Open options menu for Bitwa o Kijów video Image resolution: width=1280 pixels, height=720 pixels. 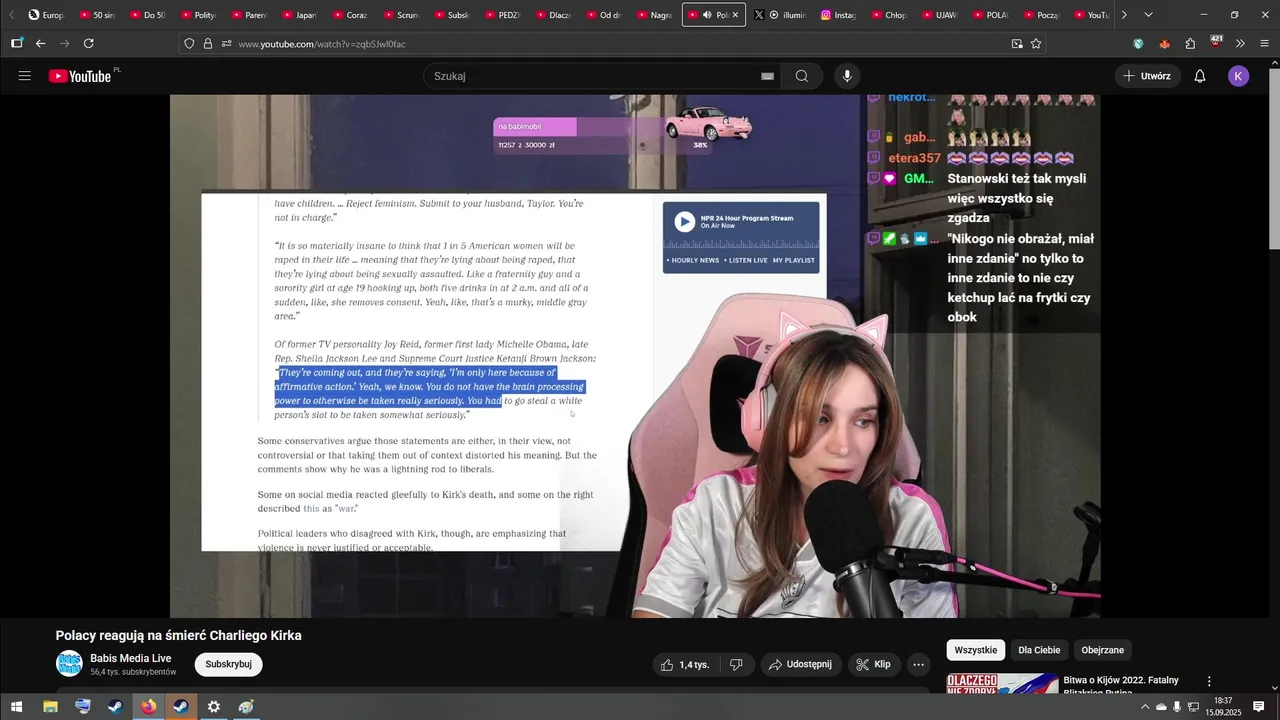click(1208, 681)
